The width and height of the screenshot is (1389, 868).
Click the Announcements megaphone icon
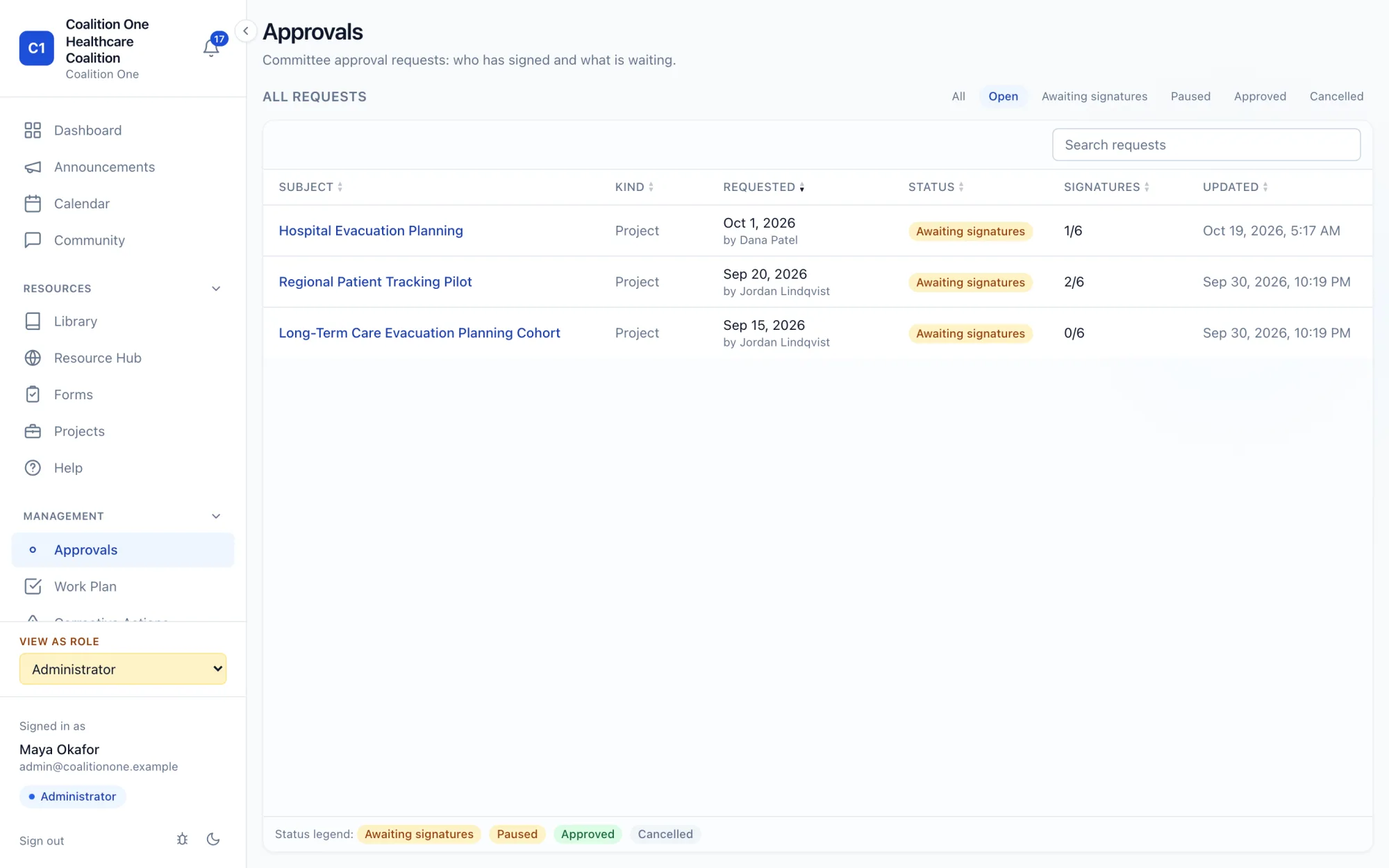33,167
